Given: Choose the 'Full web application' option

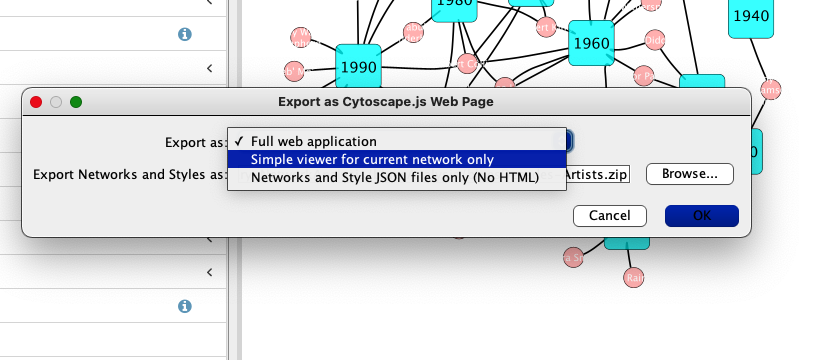Looking at the screenshot, I should (397, 142).
